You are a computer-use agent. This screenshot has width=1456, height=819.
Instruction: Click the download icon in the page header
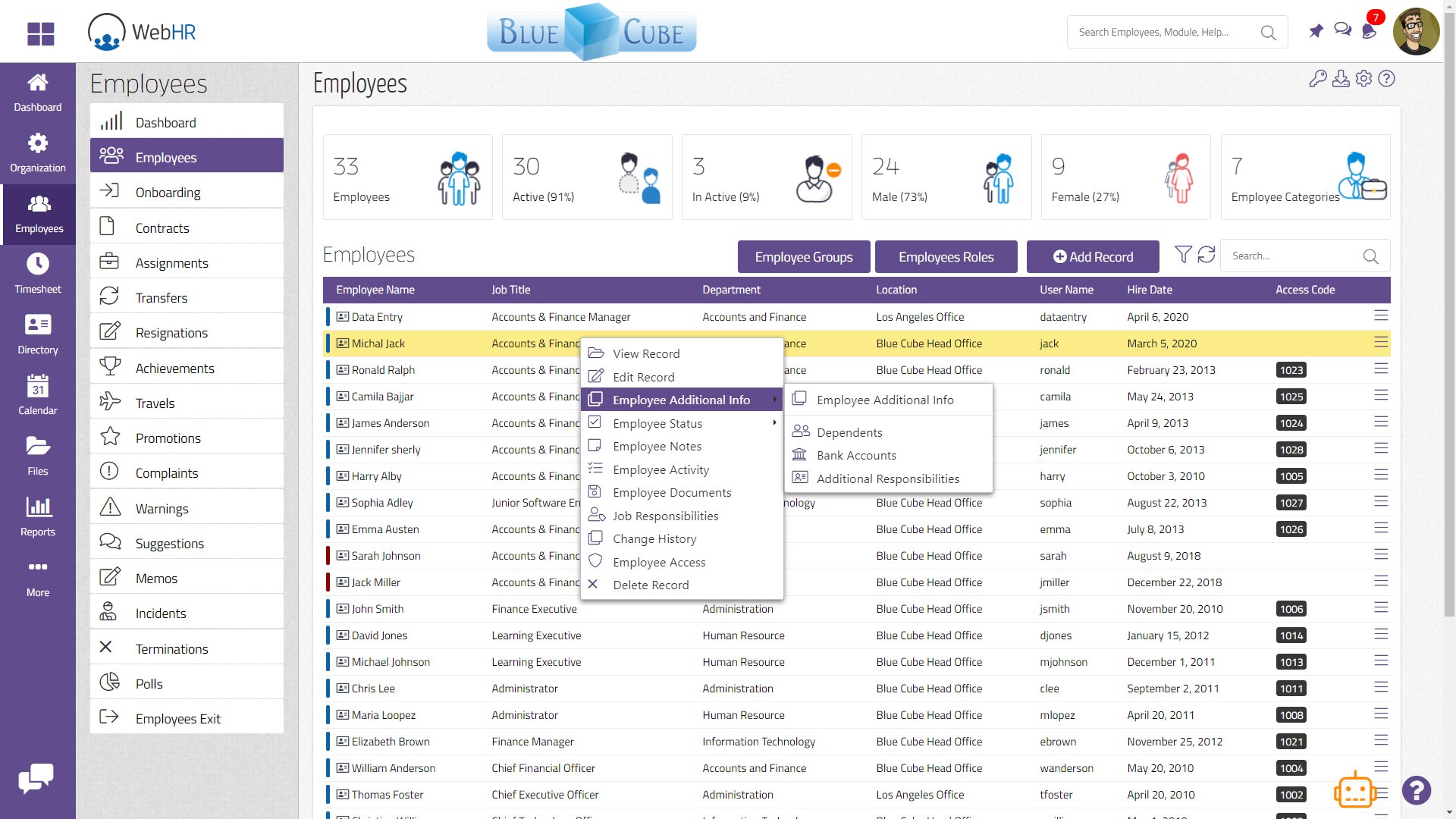[x=1341, y=79]
